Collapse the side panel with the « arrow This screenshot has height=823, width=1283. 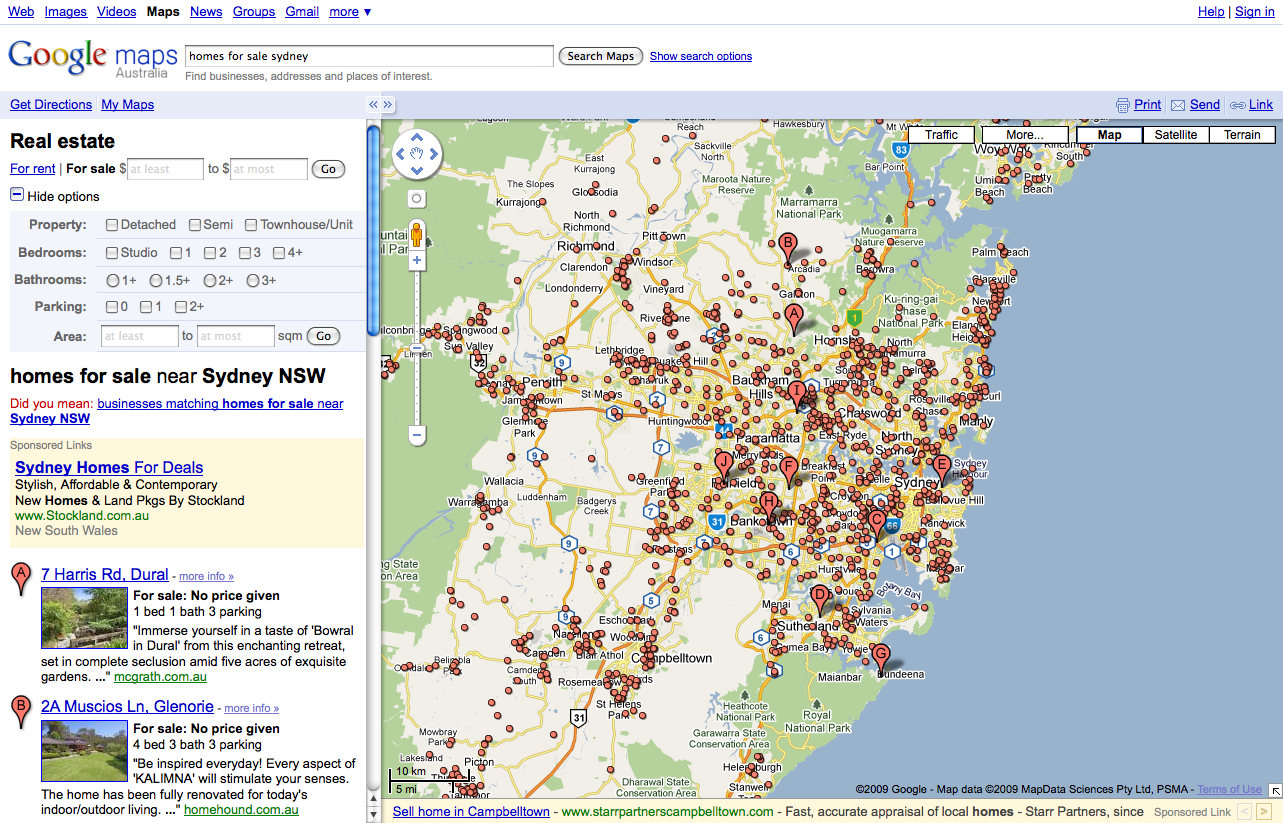pos(373,104)
